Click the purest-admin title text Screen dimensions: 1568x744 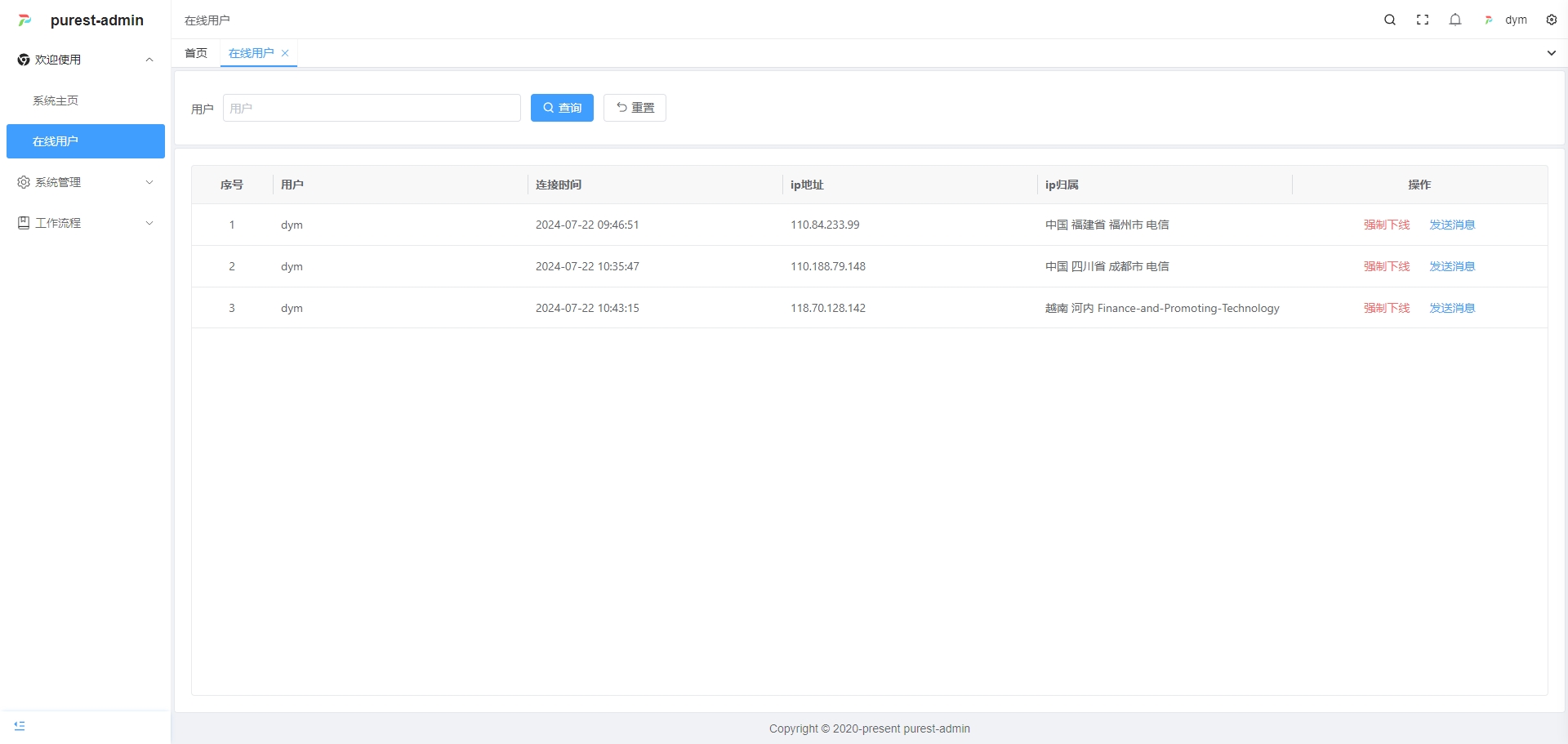pos(97,20)
